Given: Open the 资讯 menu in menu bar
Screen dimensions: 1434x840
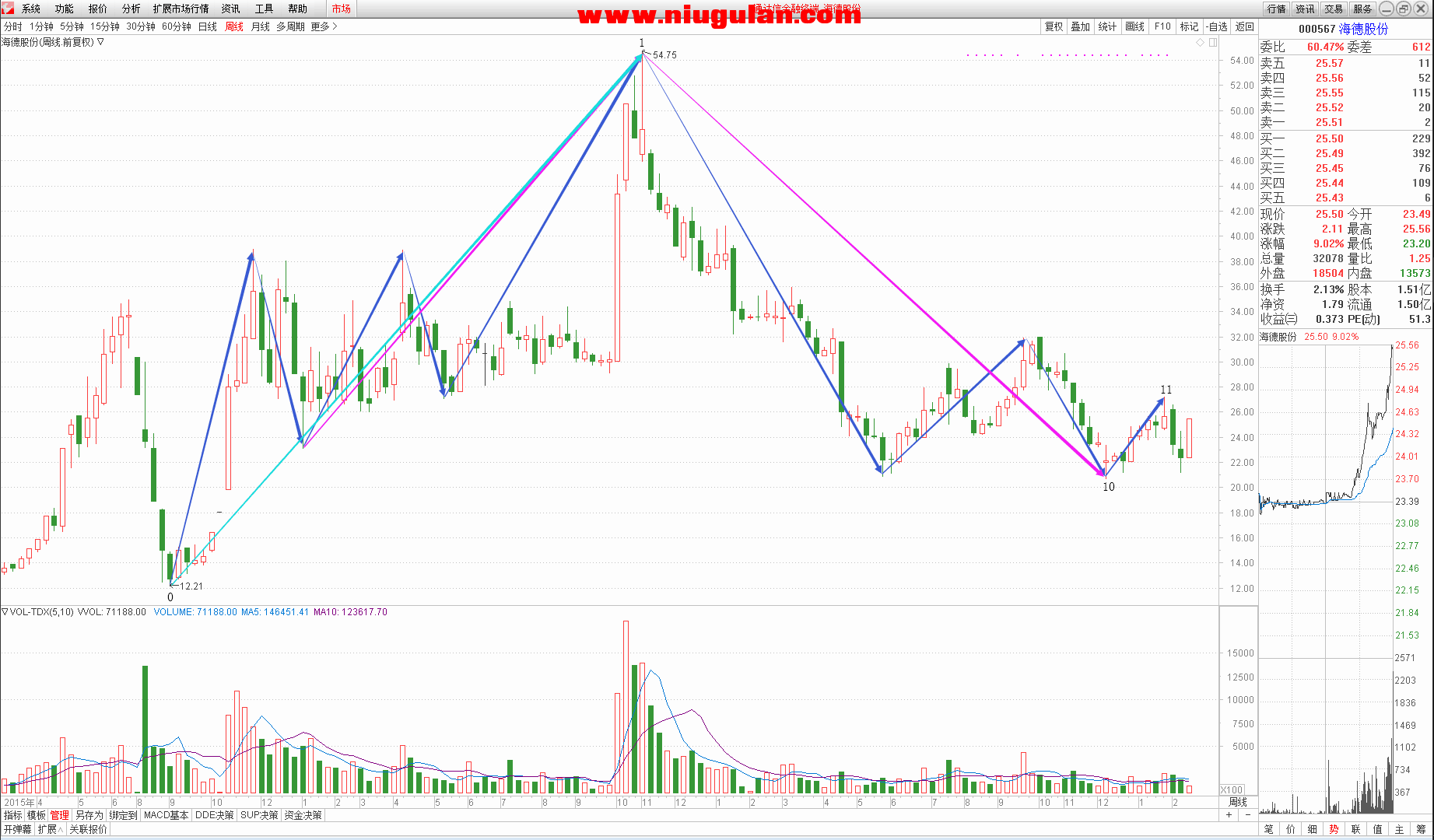Looking at the screenshot, I should coord(231,9).
